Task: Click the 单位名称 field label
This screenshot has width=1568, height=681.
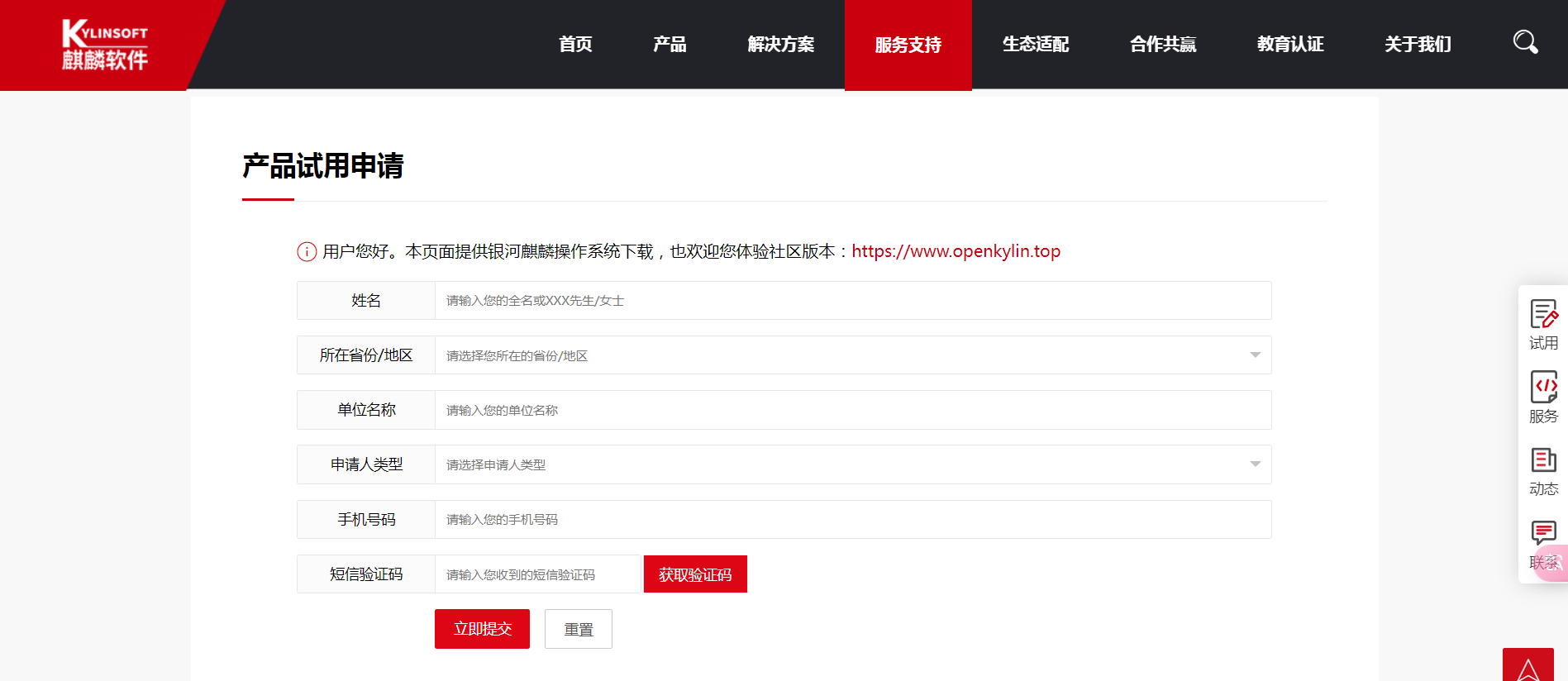Action: pyautogui.click(x=366, y=410)
